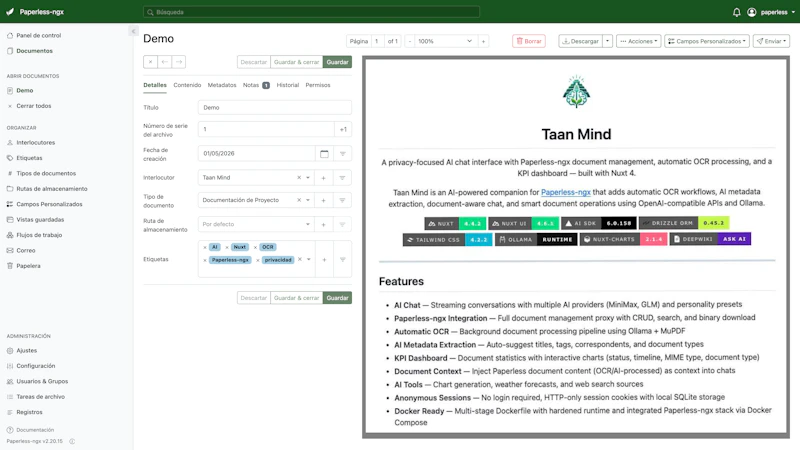800x450 pixels.
Task: Click the version info icon
Action: pyautogui.click(x=72, y=441)
